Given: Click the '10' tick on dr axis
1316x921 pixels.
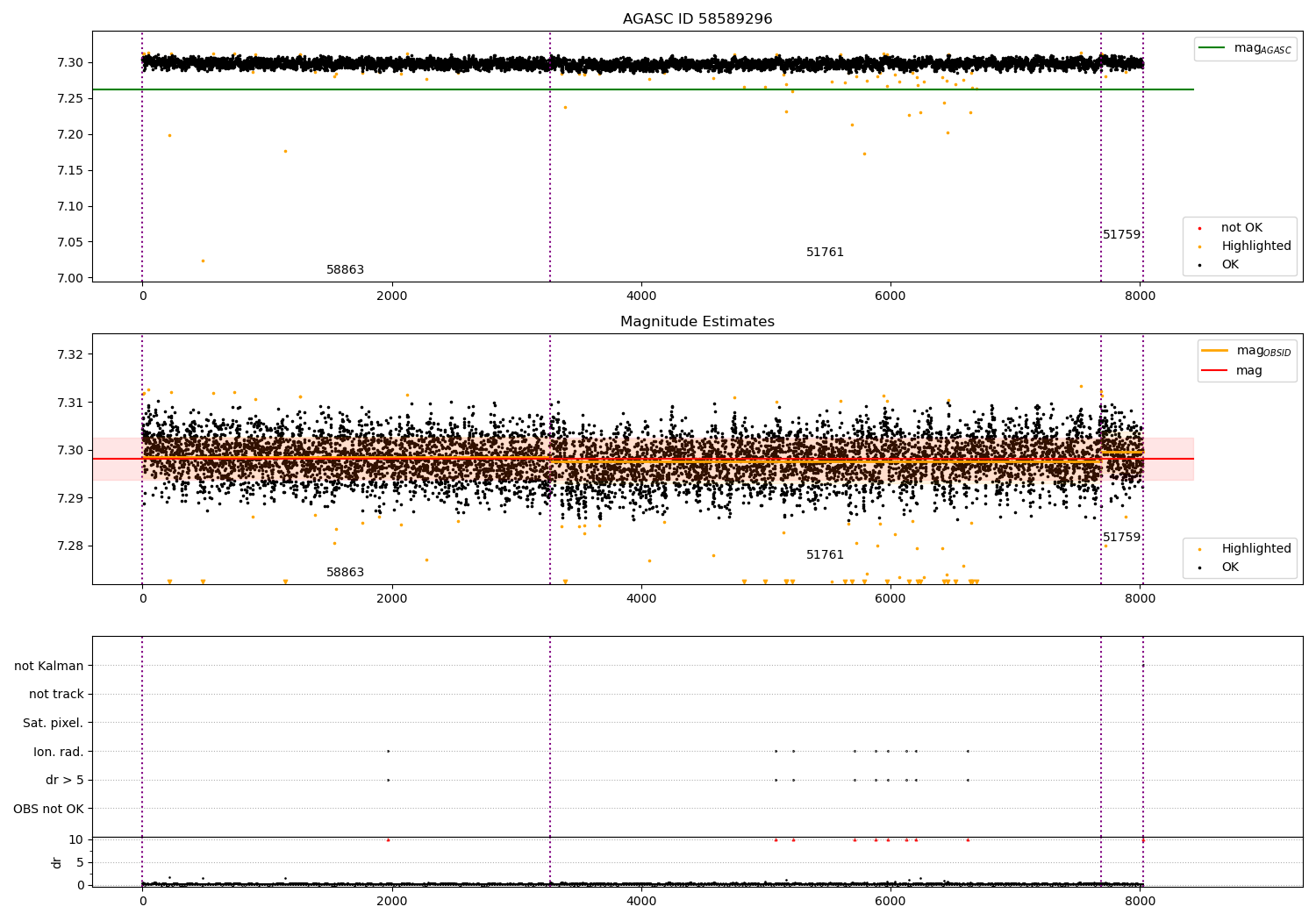Looking at the screenshot, I should 76,839.
